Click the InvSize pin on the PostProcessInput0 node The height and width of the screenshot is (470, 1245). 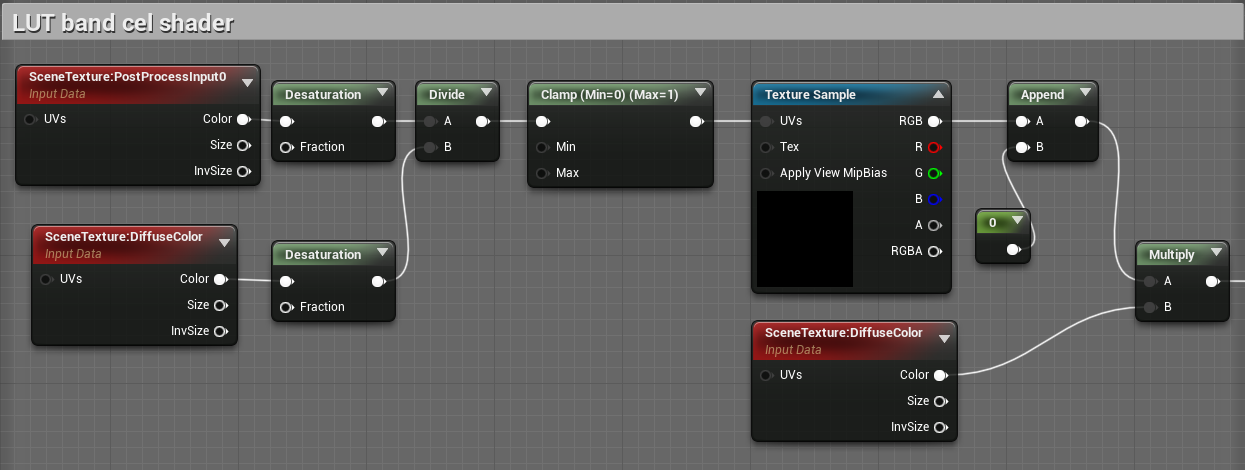pyautogui.click(x=243, y=171)
